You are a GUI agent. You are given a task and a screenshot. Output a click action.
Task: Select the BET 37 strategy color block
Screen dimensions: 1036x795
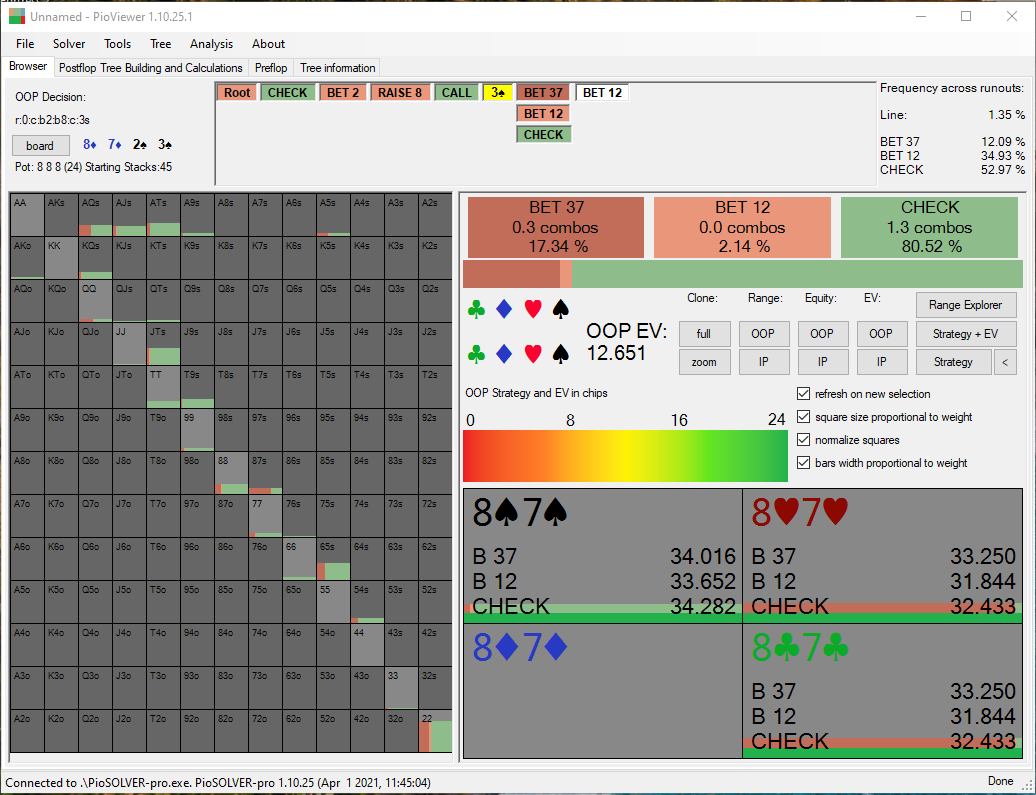(x=556, y=227)
